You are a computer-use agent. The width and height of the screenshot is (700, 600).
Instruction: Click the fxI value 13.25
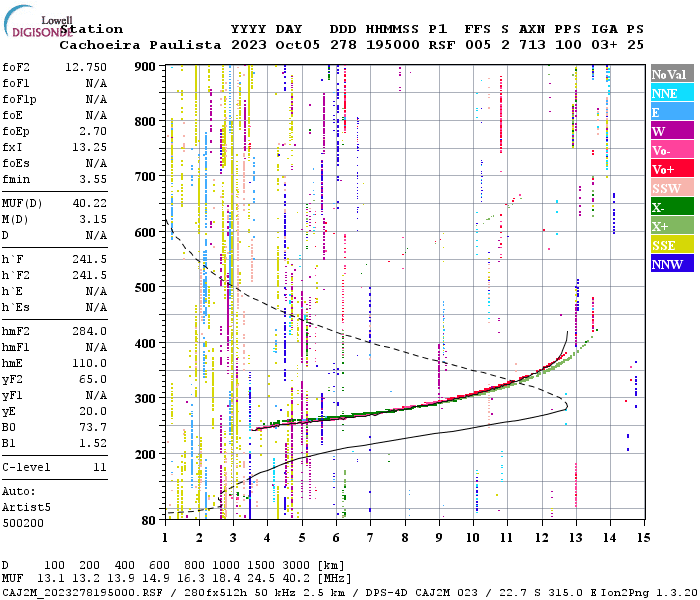click(89, 147)
